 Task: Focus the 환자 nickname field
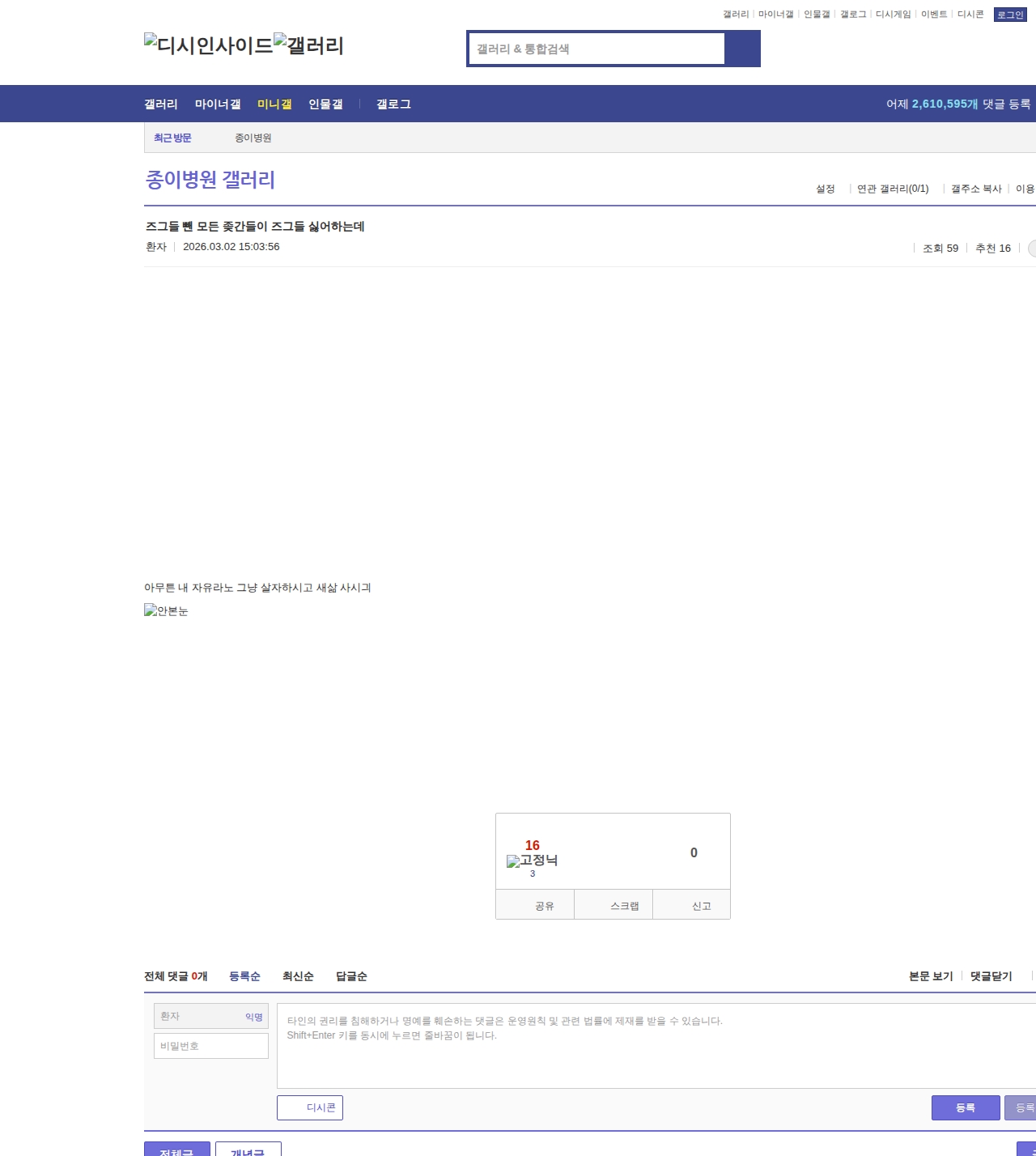pyautogui.click(x=211, y=1016)
